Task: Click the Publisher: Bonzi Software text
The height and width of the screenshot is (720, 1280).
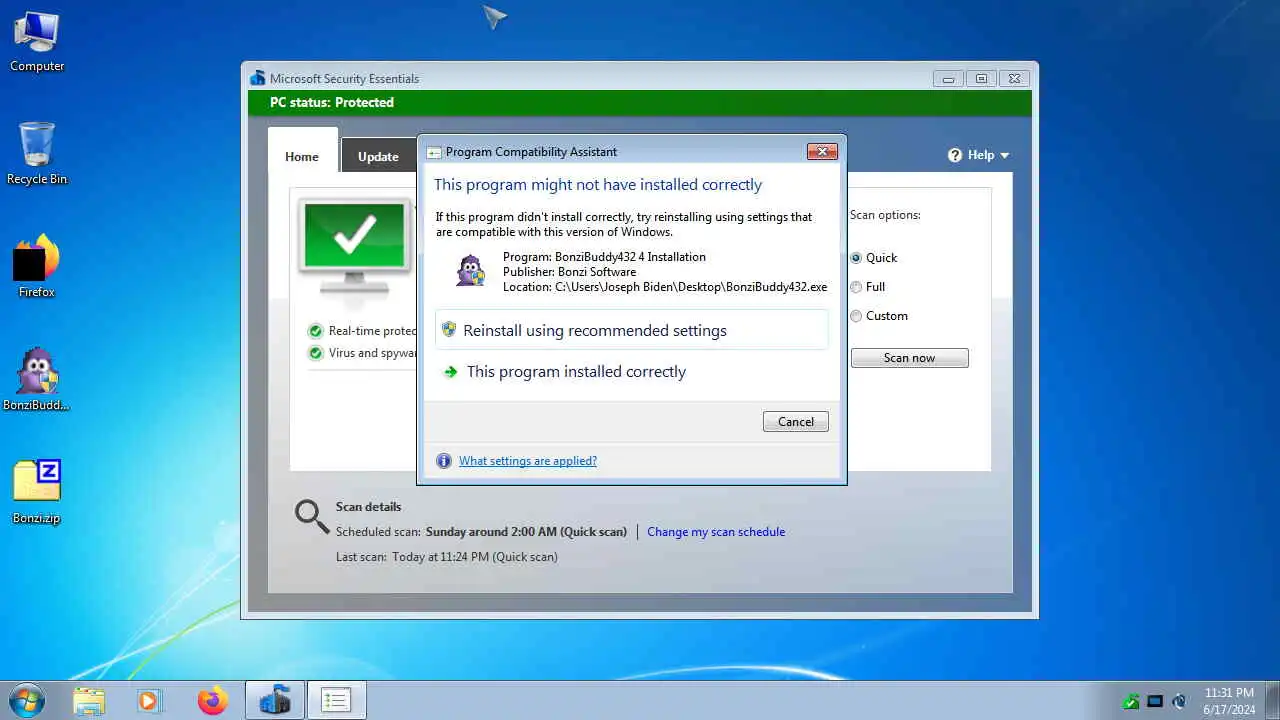Action: (569, 272)
